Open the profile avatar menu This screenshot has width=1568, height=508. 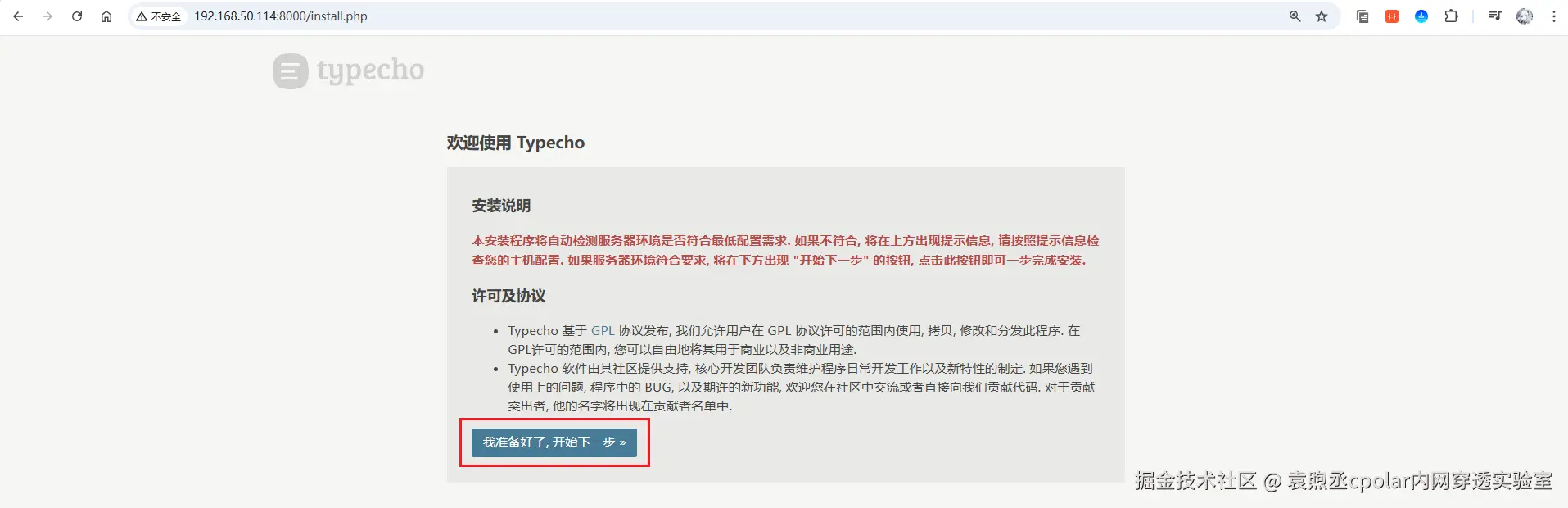click(1525, 16)
